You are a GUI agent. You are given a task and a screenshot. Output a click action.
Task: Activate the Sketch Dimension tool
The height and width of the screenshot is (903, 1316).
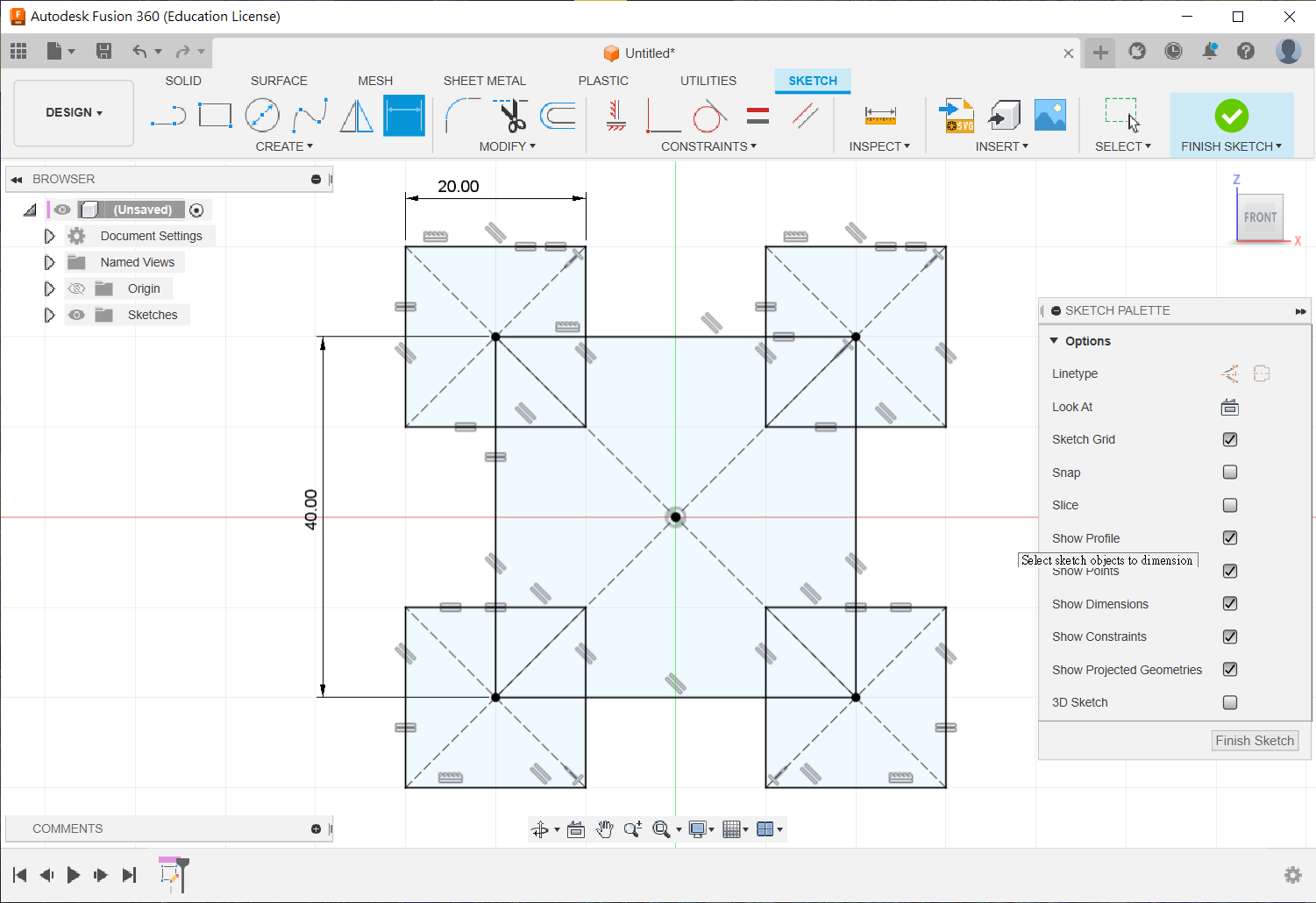click(x=404, y=116)
